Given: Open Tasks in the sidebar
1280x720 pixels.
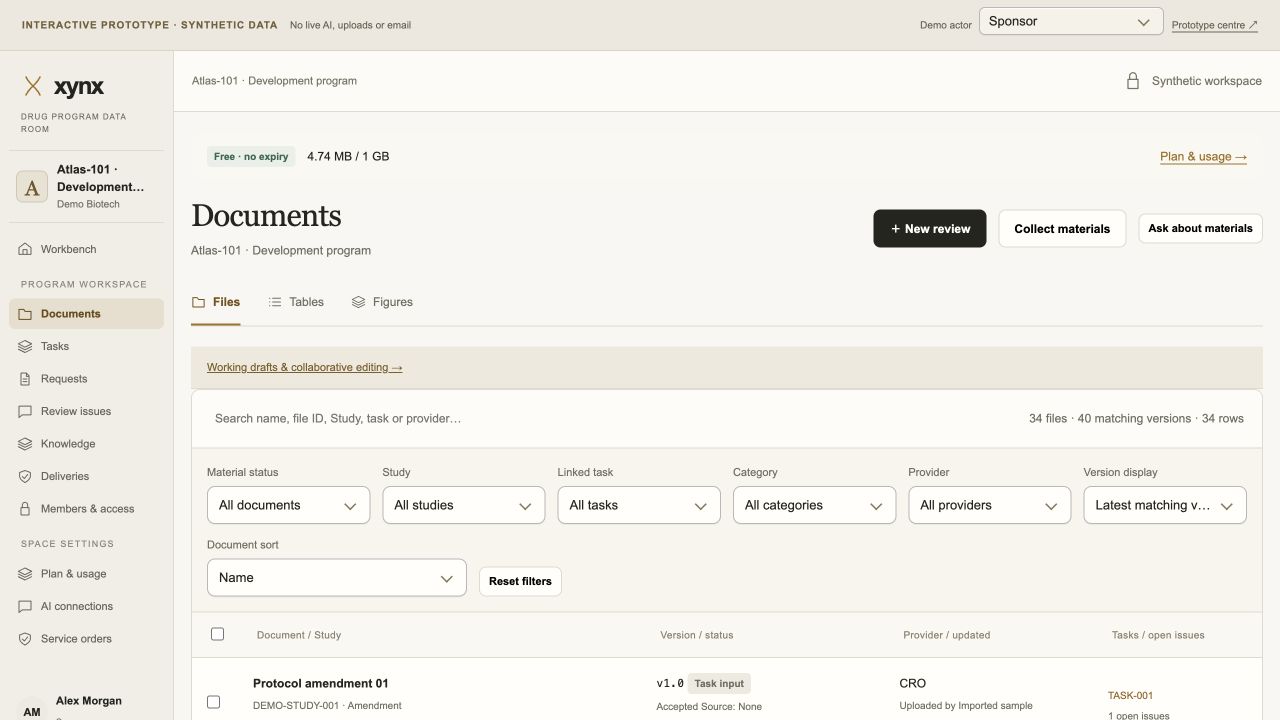Looking at the screenshot, I should tap(86, 346).
